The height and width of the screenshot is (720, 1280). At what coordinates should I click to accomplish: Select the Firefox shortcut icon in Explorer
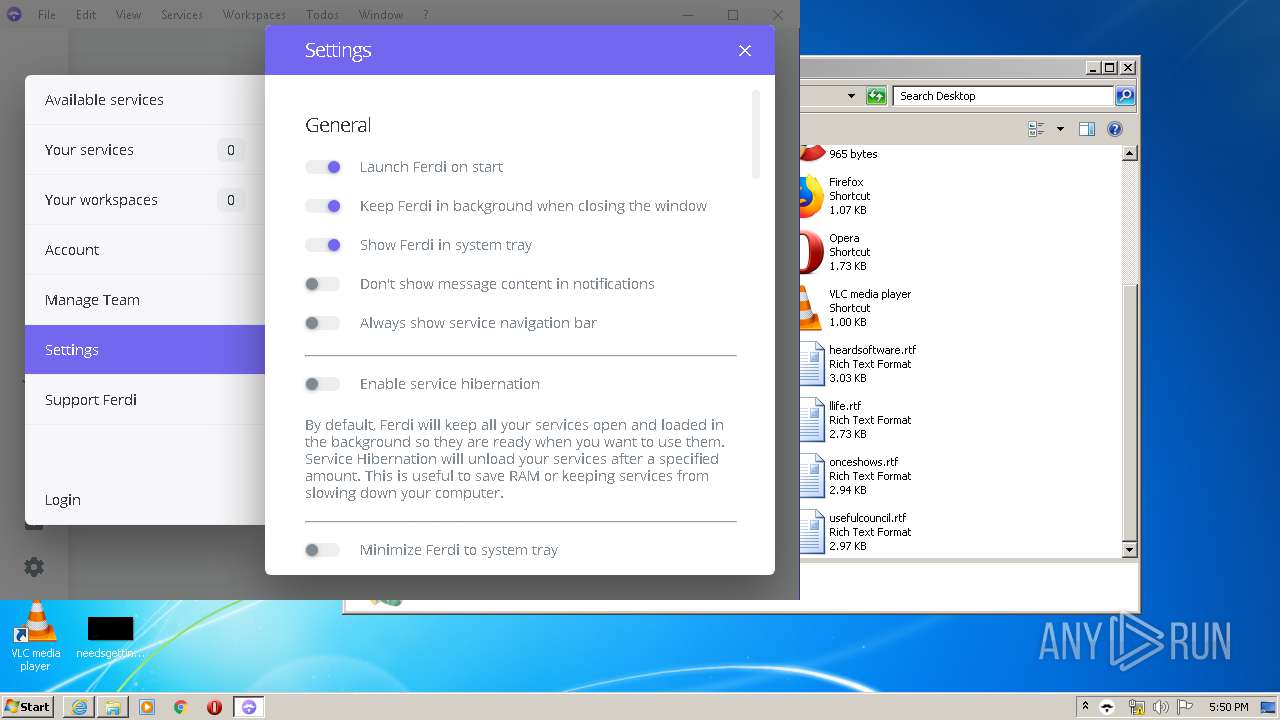pyautogui.click(x=811, y=197)
